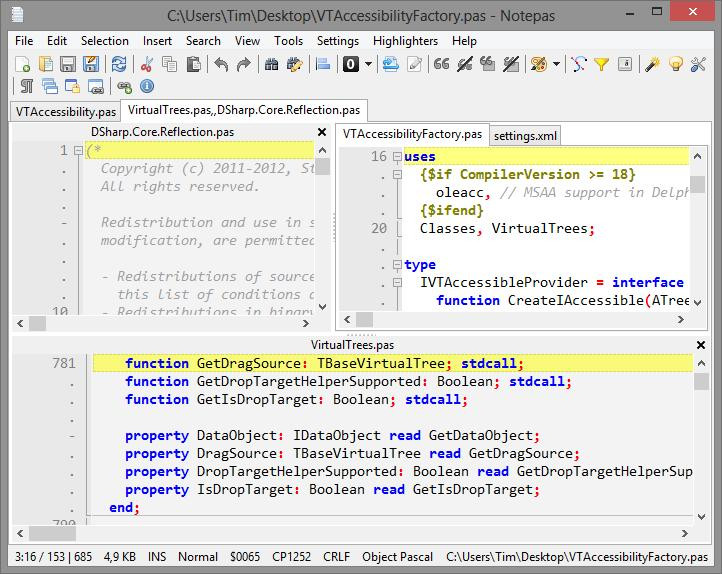Screen dimensions: 722x574
Task: Collapse the type block fold marker
Action: point(397,265)
